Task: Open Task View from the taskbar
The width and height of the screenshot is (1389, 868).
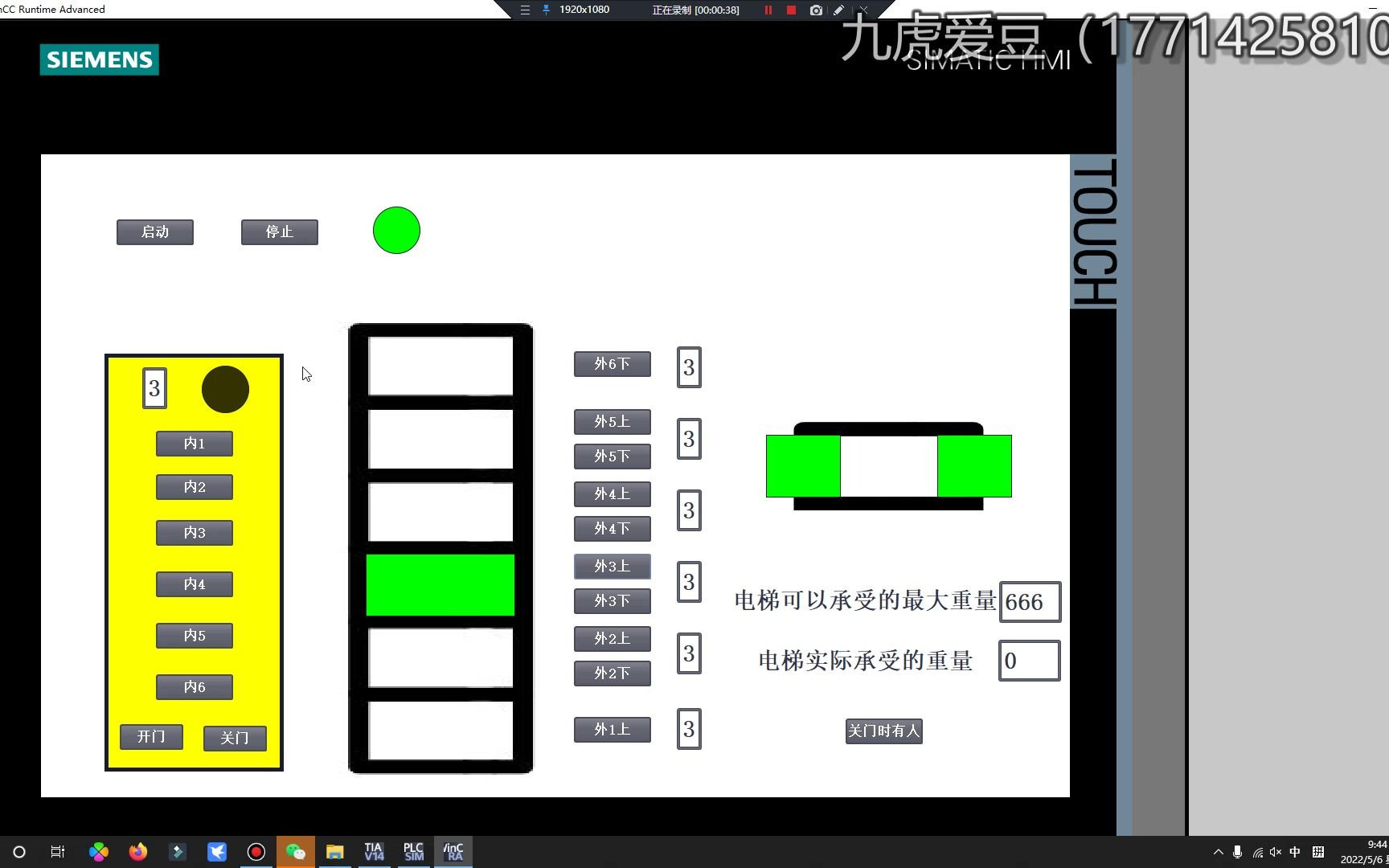Action: pyautogui.click(x=56, y=852)
